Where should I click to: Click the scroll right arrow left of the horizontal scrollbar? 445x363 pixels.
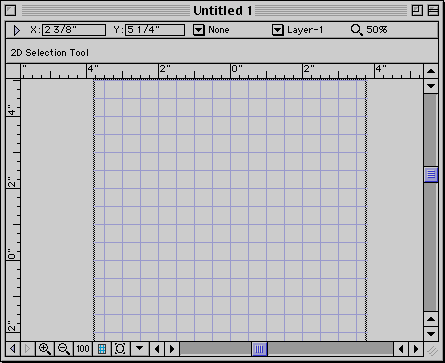point(172,349)
